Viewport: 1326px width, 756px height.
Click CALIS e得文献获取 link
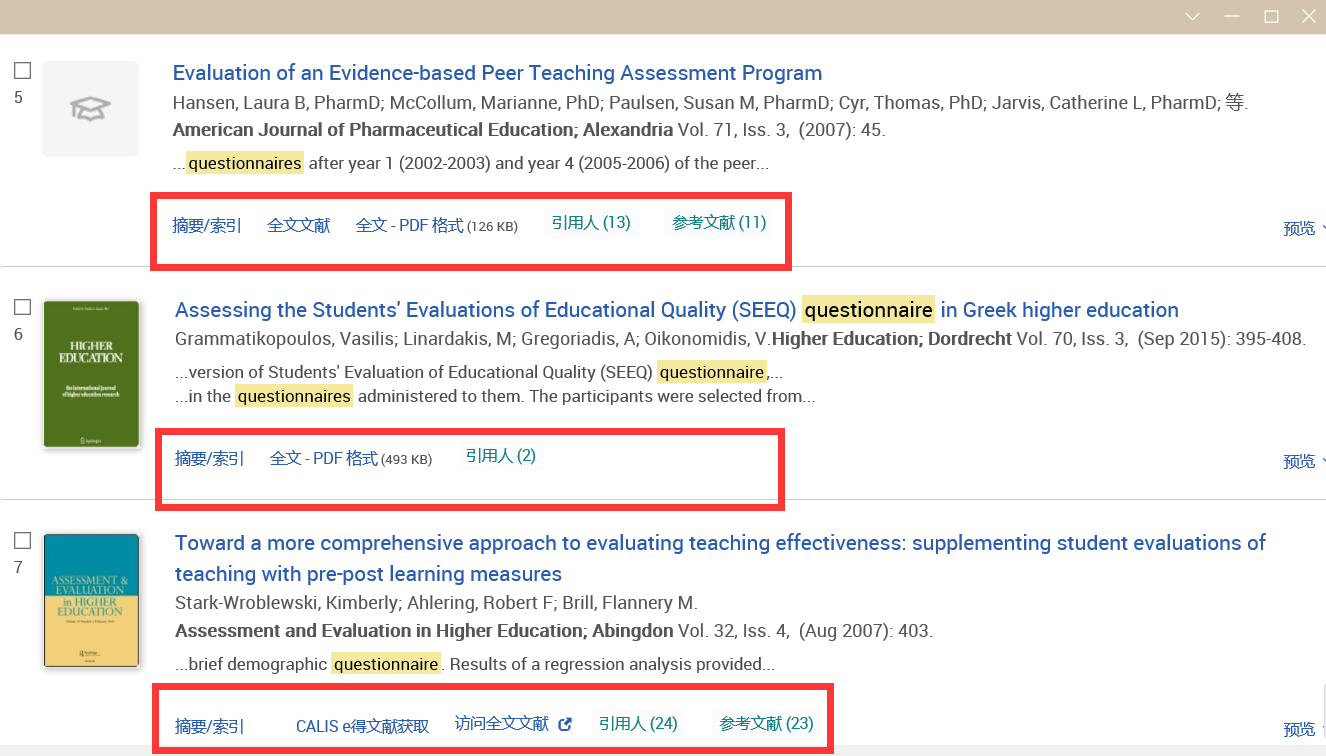(x=362, y=726)
